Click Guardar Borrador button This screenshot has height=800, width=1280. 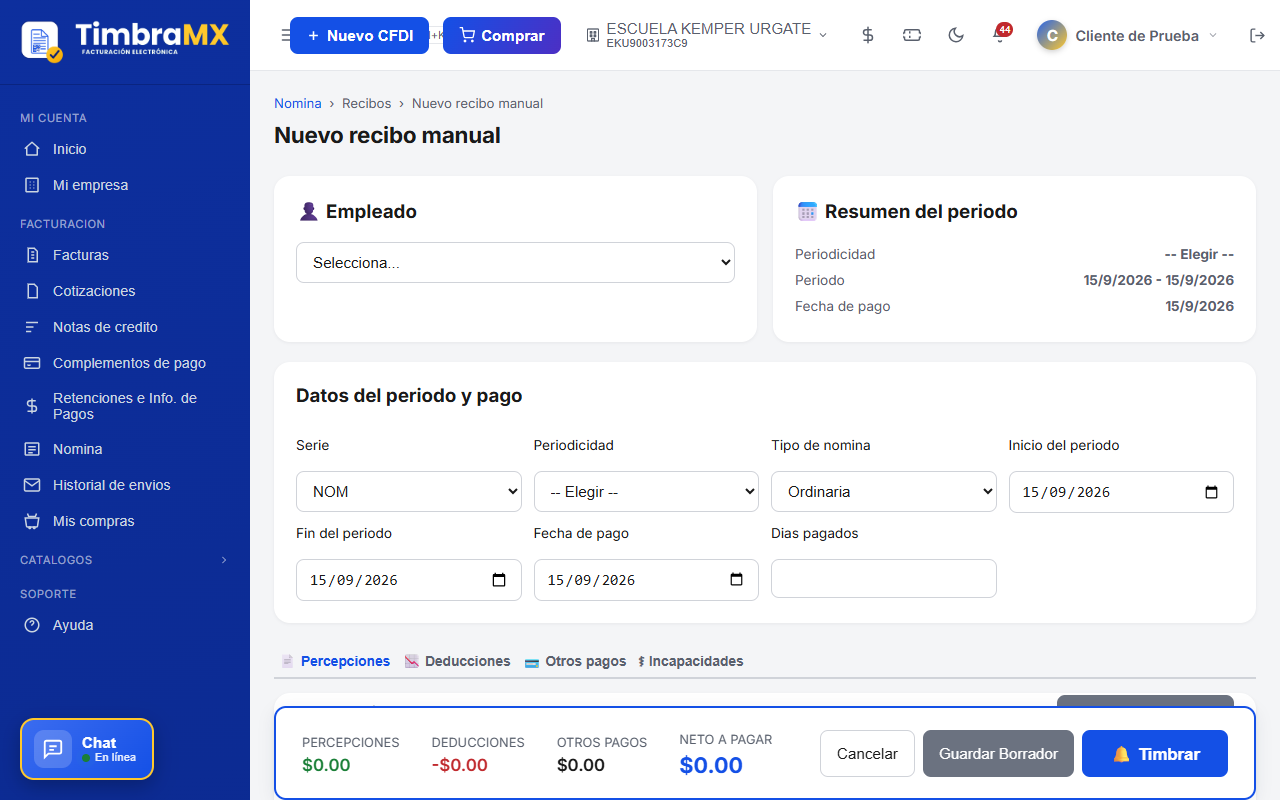click(x=998, y=754)
